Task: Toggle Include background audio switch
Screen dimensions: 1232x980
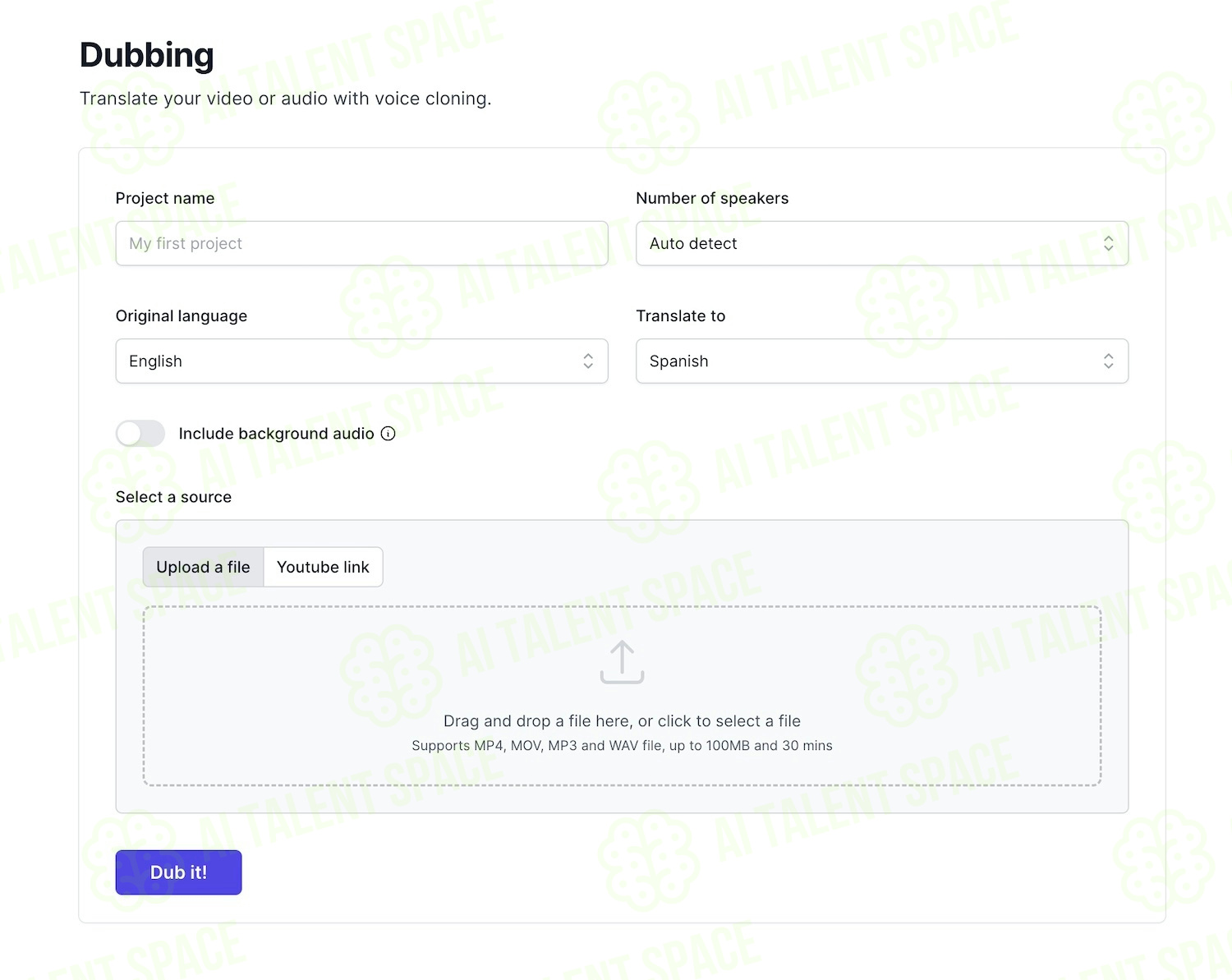Action: tap(140, 434)
